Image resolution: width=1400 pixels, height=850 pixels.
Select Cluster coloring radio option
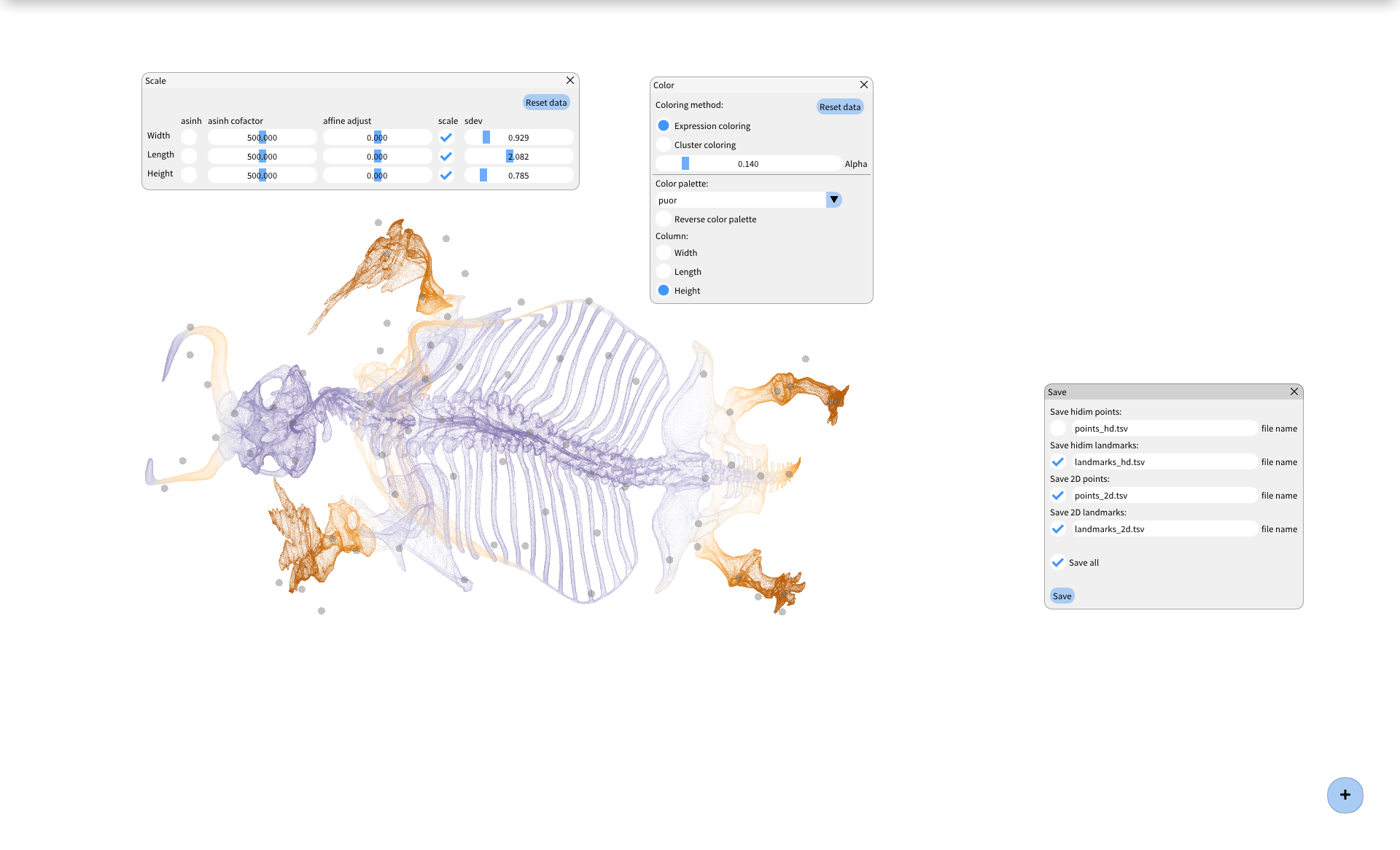pyautogui.click(x=664, y=144)
